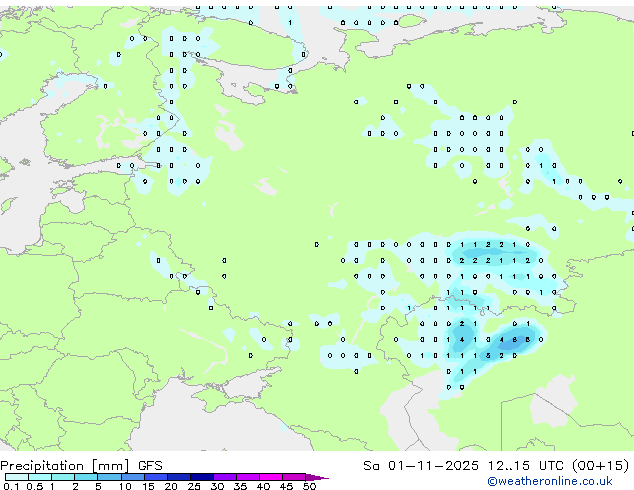Click the legend scale label 45

[286, 486]
